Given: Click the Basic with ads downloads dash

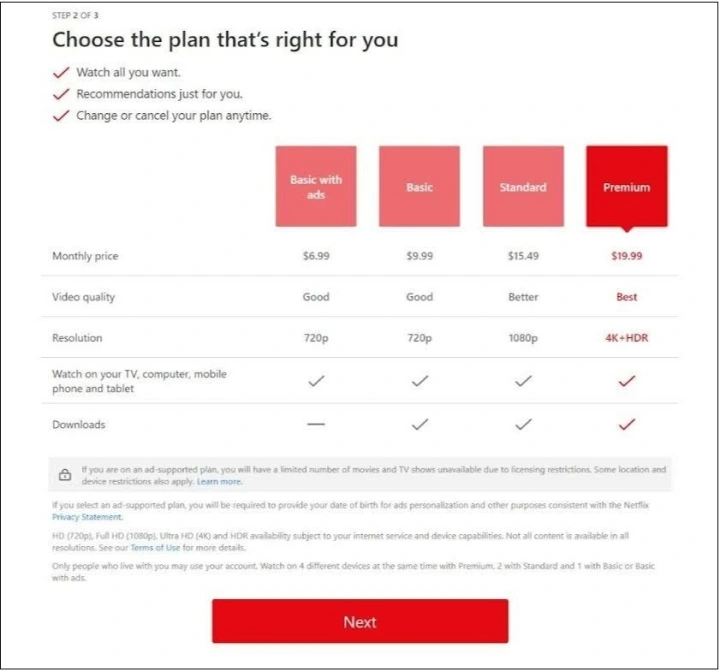Looking at the screenshot, I should (316, 424).
